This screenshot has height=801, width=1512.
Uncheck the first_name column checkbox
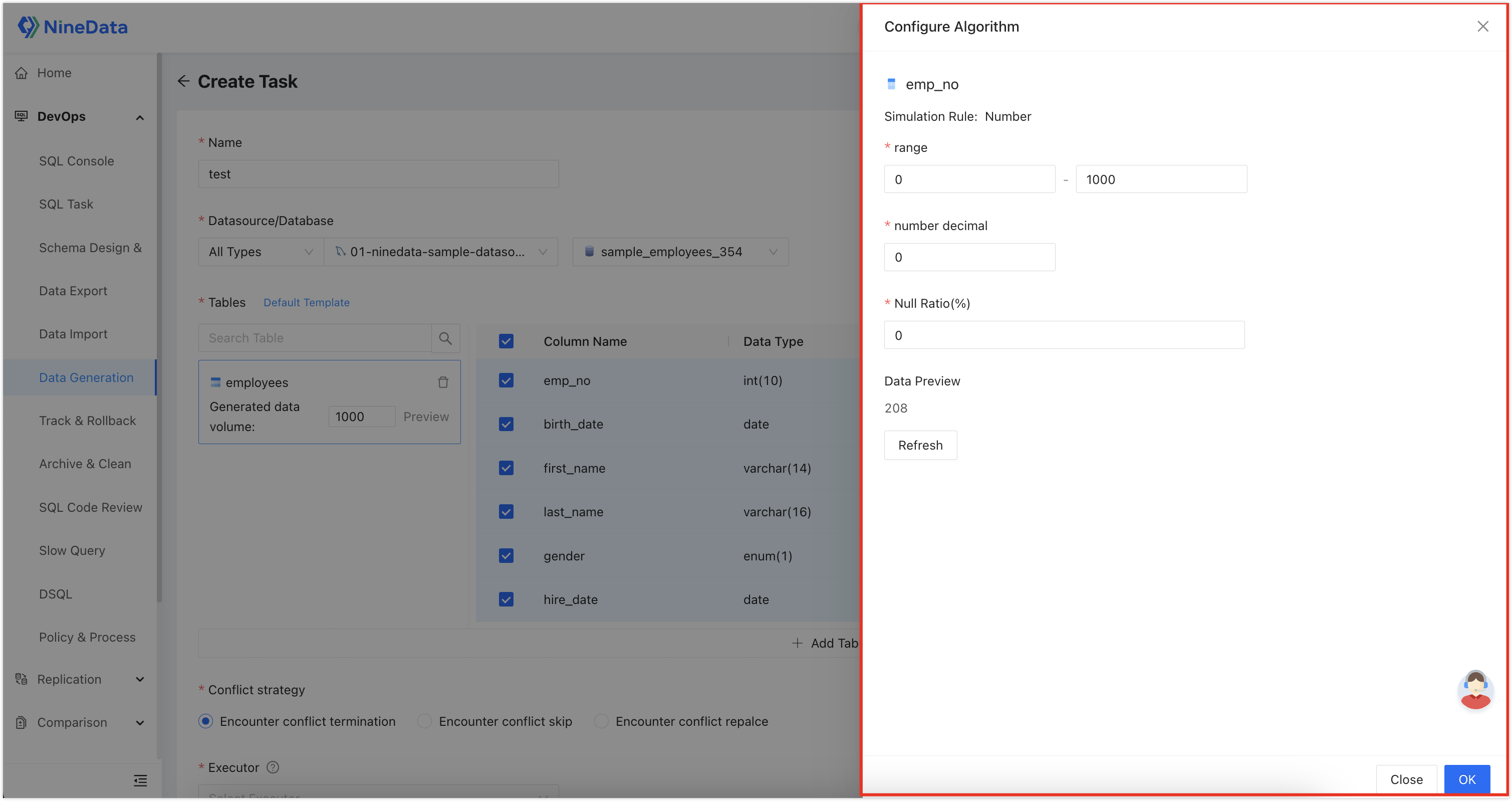click(x=506, y=468)
